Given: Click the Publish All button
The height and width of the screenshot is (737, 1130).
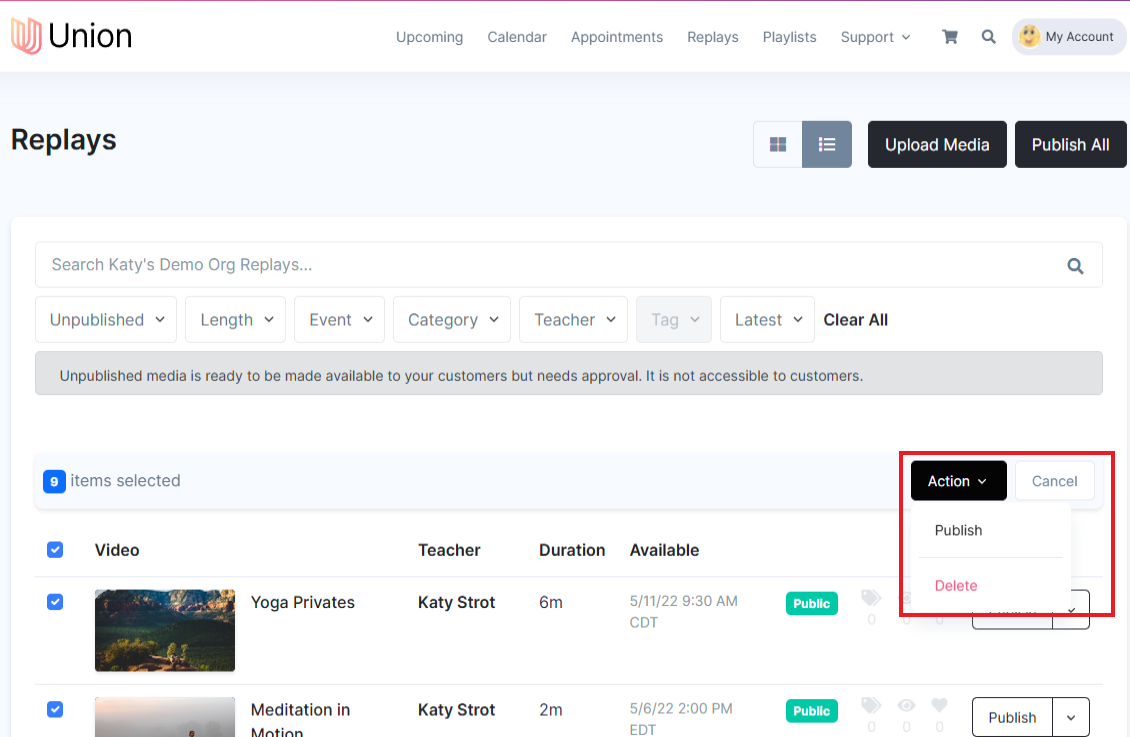Looking at the screenshot, I should [x=1070, y=145].
